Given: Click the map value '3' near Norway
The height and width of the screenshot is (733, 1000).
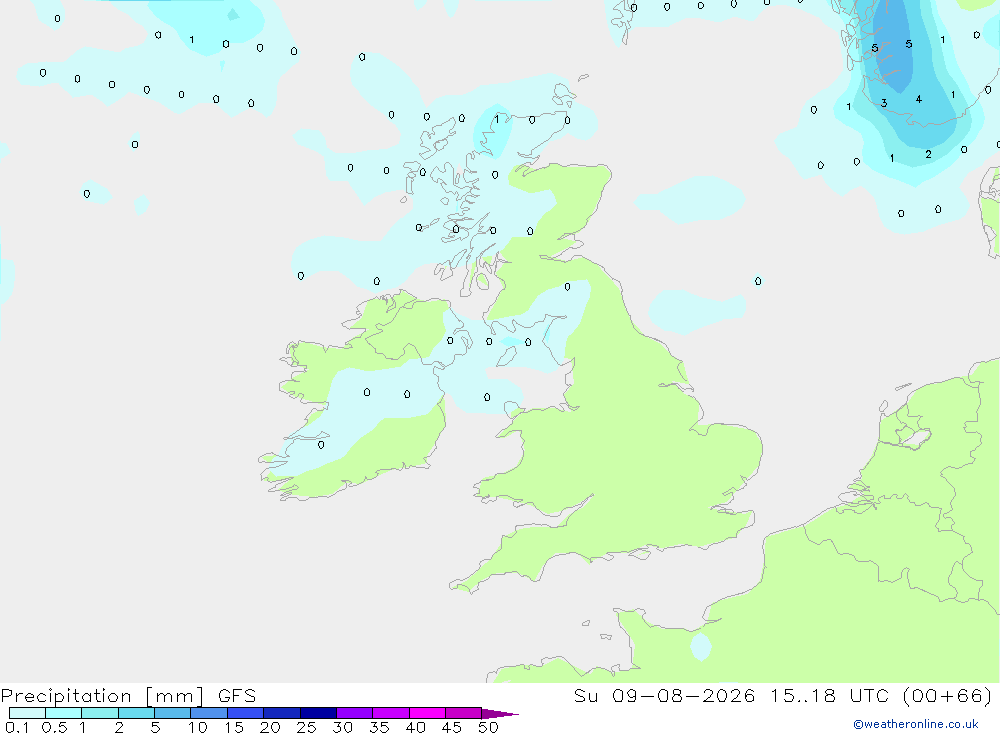Looking at the screenshot, I should tap(884, 103).
